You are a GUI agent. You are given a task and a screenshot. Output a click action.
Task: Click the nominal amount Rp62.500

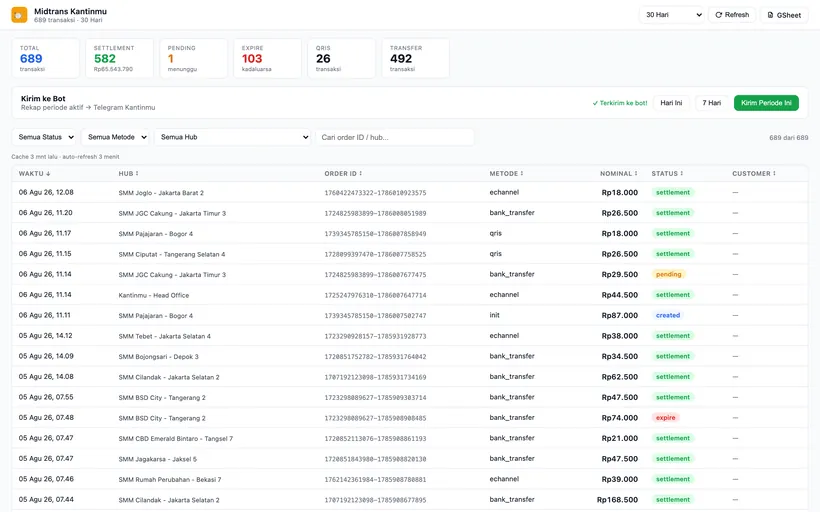click(620, 377)
